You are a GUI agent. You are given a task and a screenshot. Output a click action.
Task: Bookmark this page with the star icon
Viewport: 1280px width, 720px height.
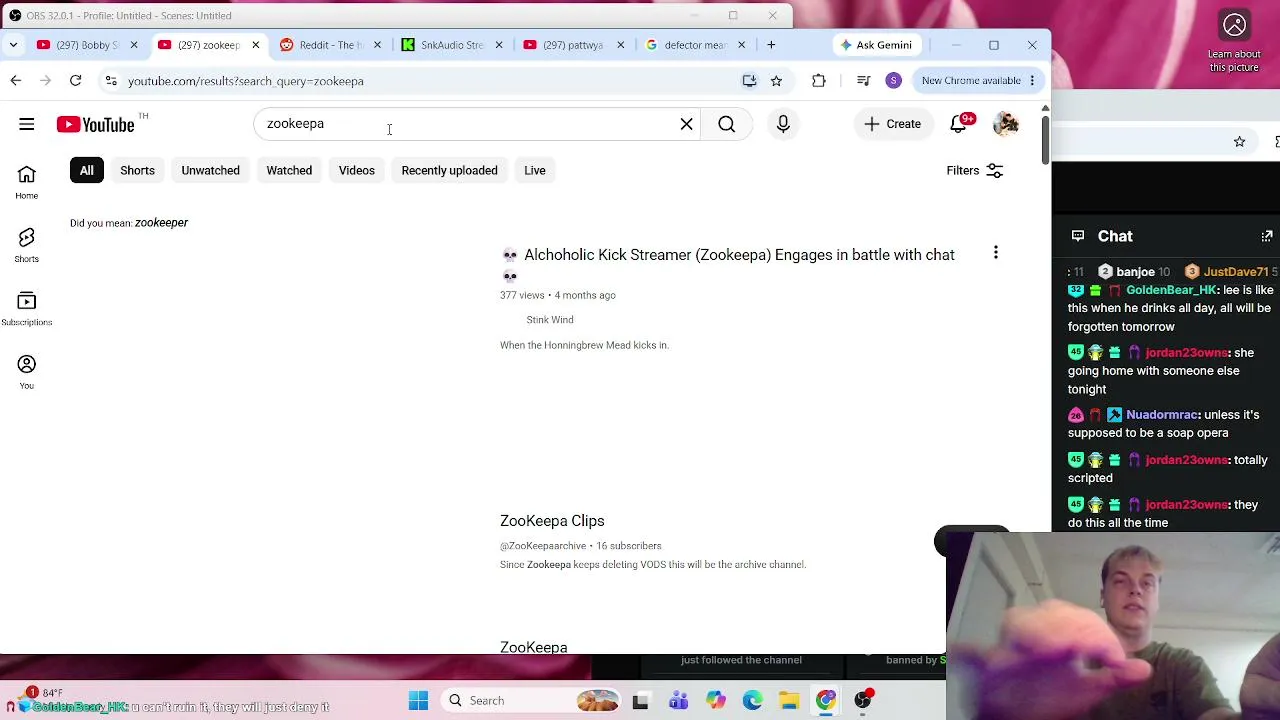[x=776, y=81]
